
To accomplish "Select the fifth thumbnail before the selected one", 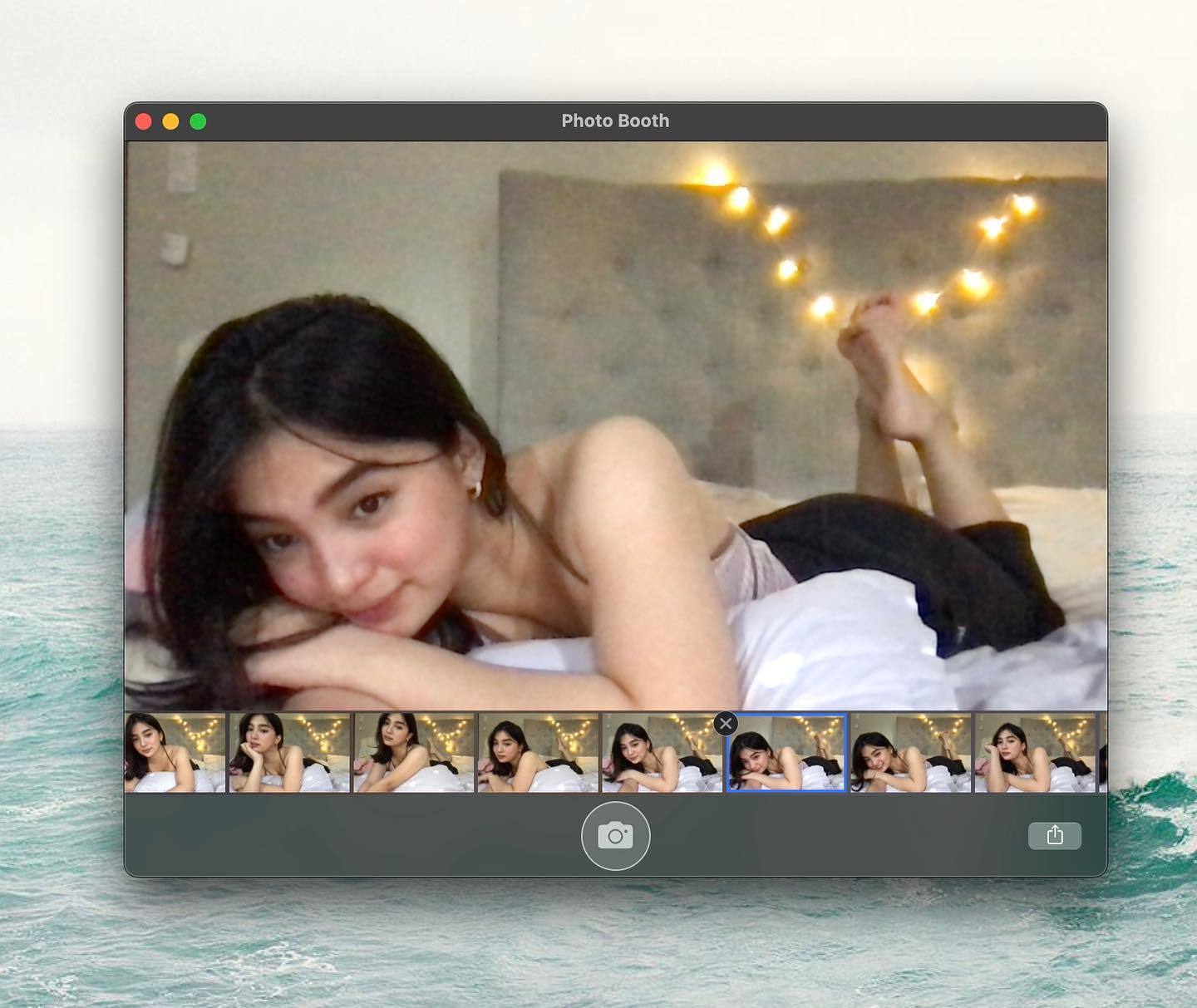I will (175, 753).
